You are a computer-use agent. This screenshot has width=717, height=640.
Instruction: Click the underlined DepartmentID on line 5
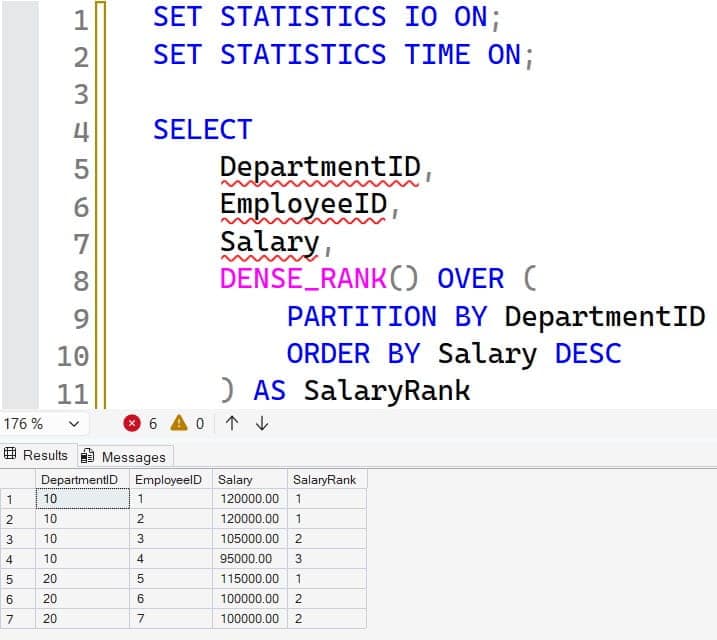click(320, 167)
